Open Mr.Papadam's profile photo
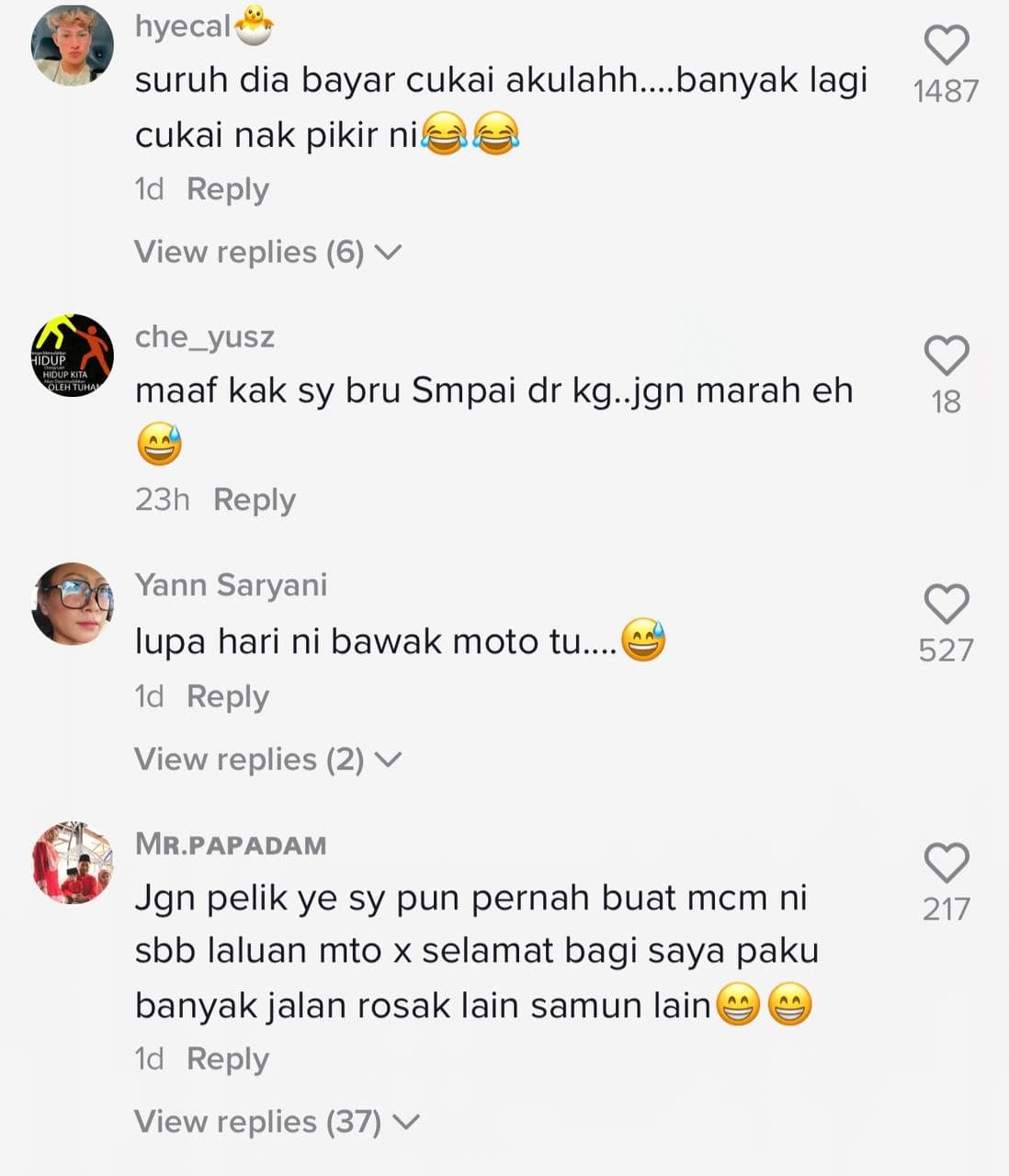 (73, 863)
